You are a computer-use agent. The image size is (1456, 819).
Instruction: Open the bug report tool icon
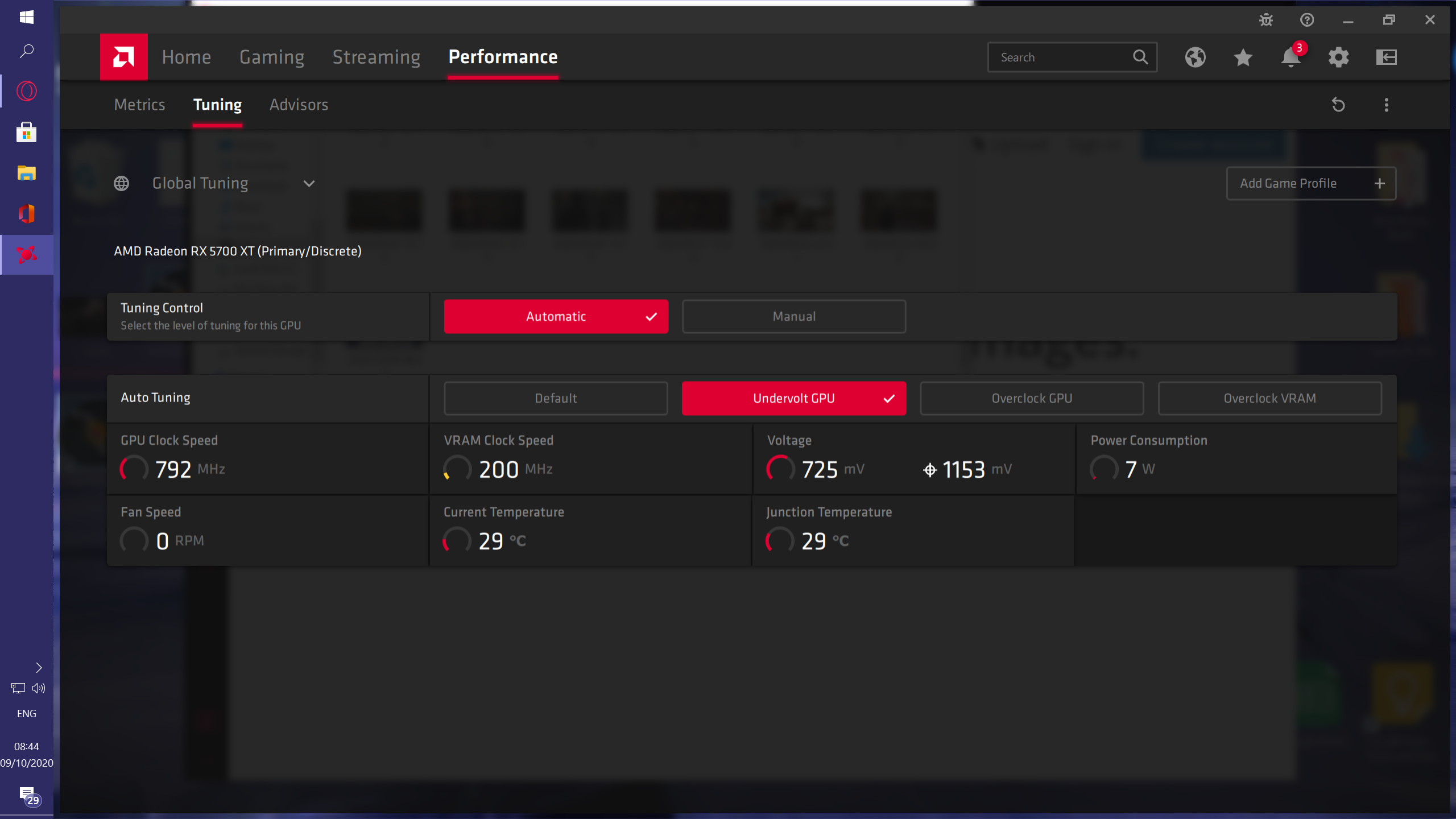[x=1266, y=20]
